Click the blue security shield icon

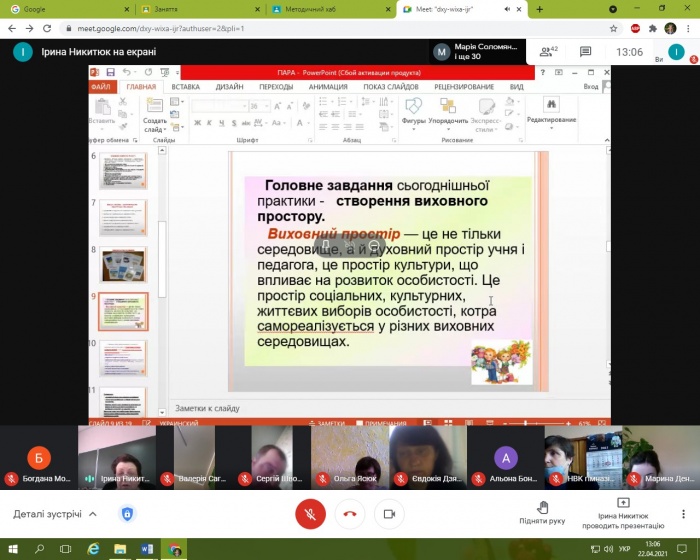pos(127,514)
